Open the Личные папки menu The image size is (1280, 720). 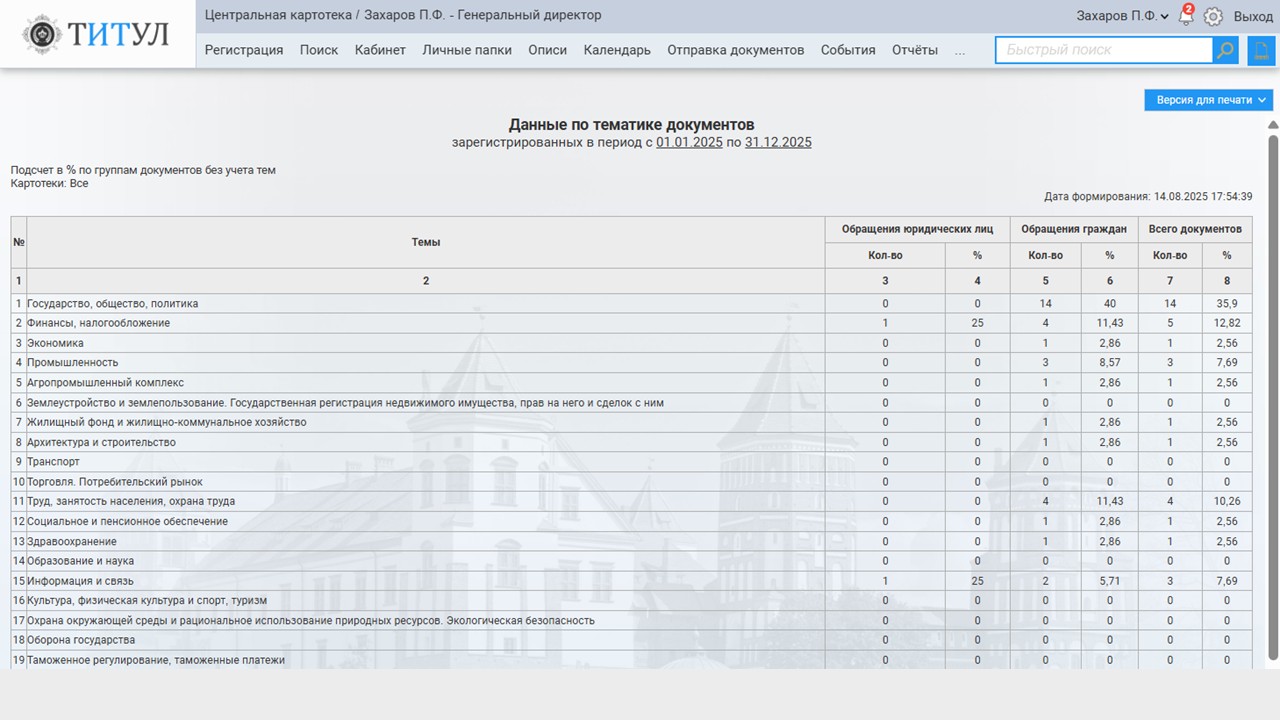466,50
